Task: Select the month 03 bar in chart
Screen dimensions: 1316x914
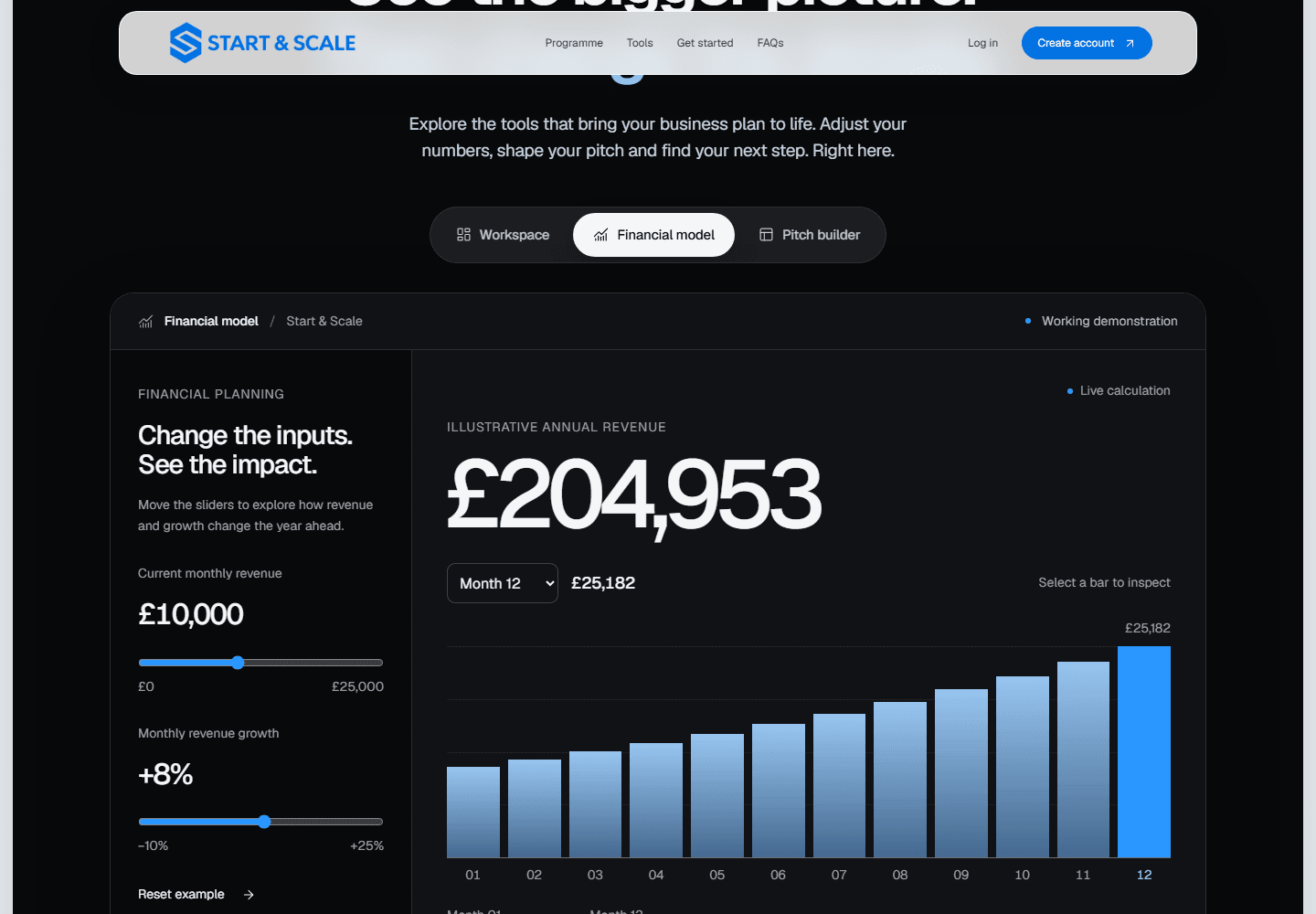Action: (x=595, y=804)
